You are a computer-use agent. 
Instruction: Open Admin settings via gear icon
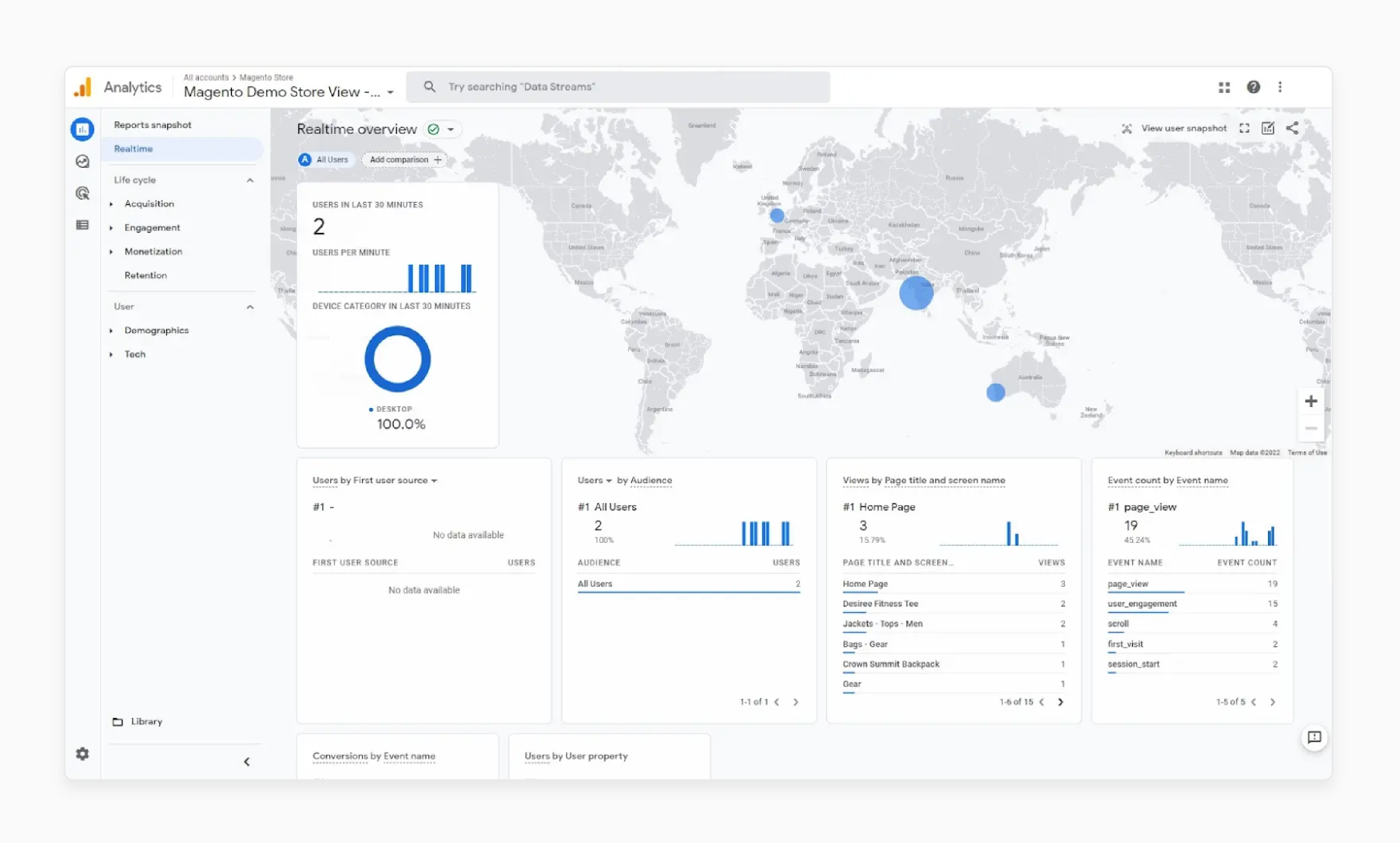pos(82,754)
